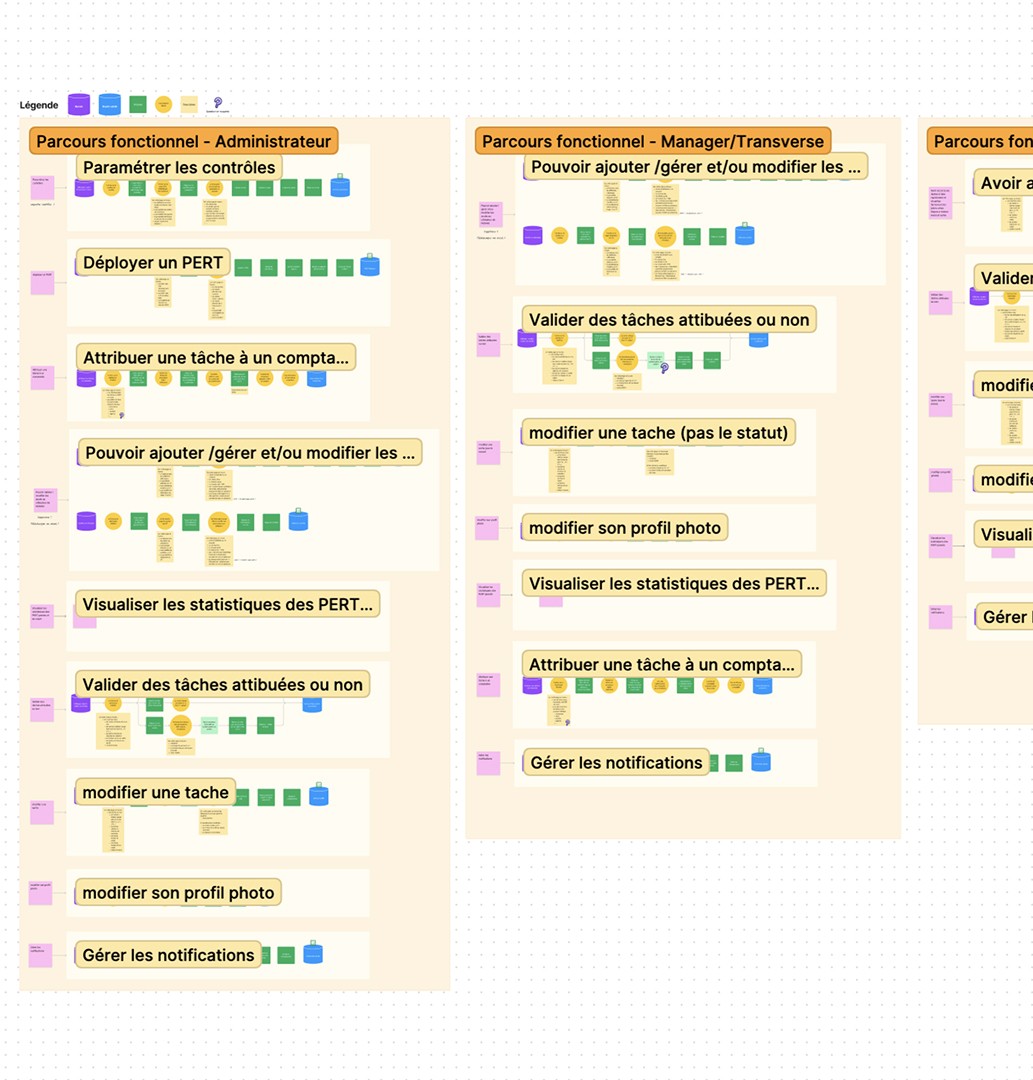Screen dimensions: 1033x1080
Task: Select 'Visualiser les statistiques des PERT...' in Administrateur
Action: click(x=227, y=604)
